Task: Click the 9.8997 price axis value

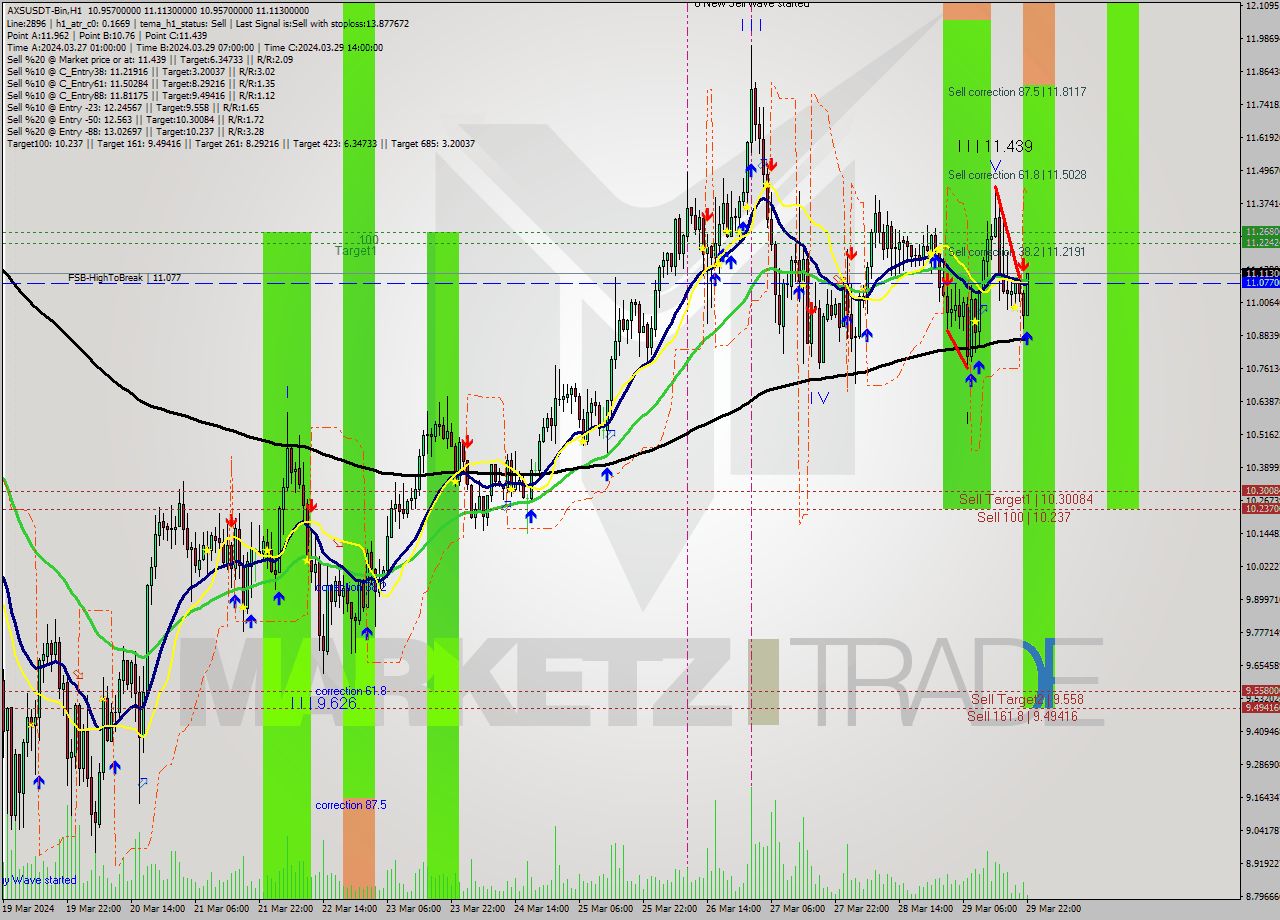Action: [x=1262, y=599]
